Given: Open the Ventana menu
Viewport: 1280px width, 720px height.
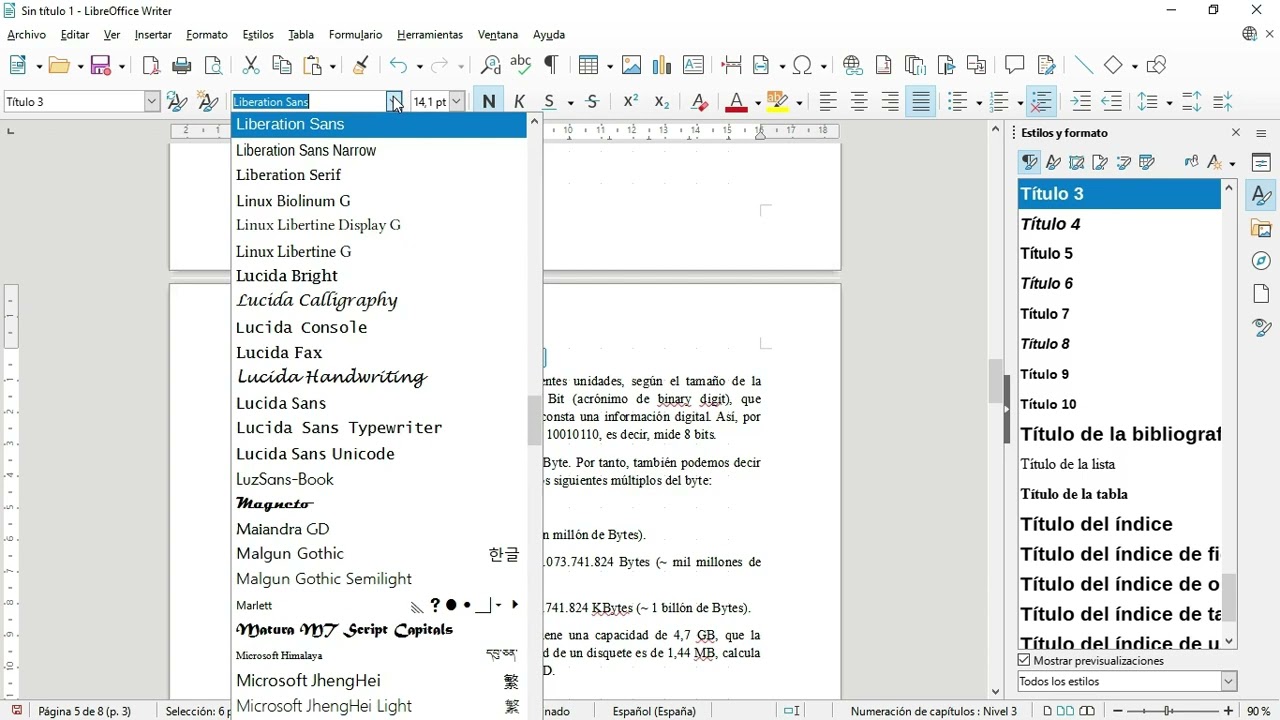Looking at the screenshot, I should [x=498, y=35].
